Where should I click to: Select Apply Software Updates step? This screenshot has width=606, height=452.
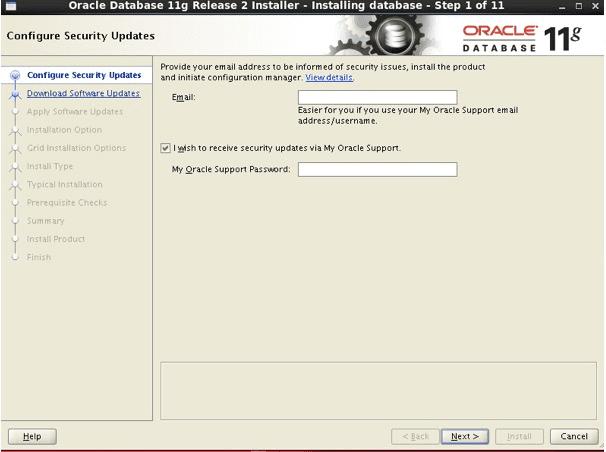coord(75,112)
